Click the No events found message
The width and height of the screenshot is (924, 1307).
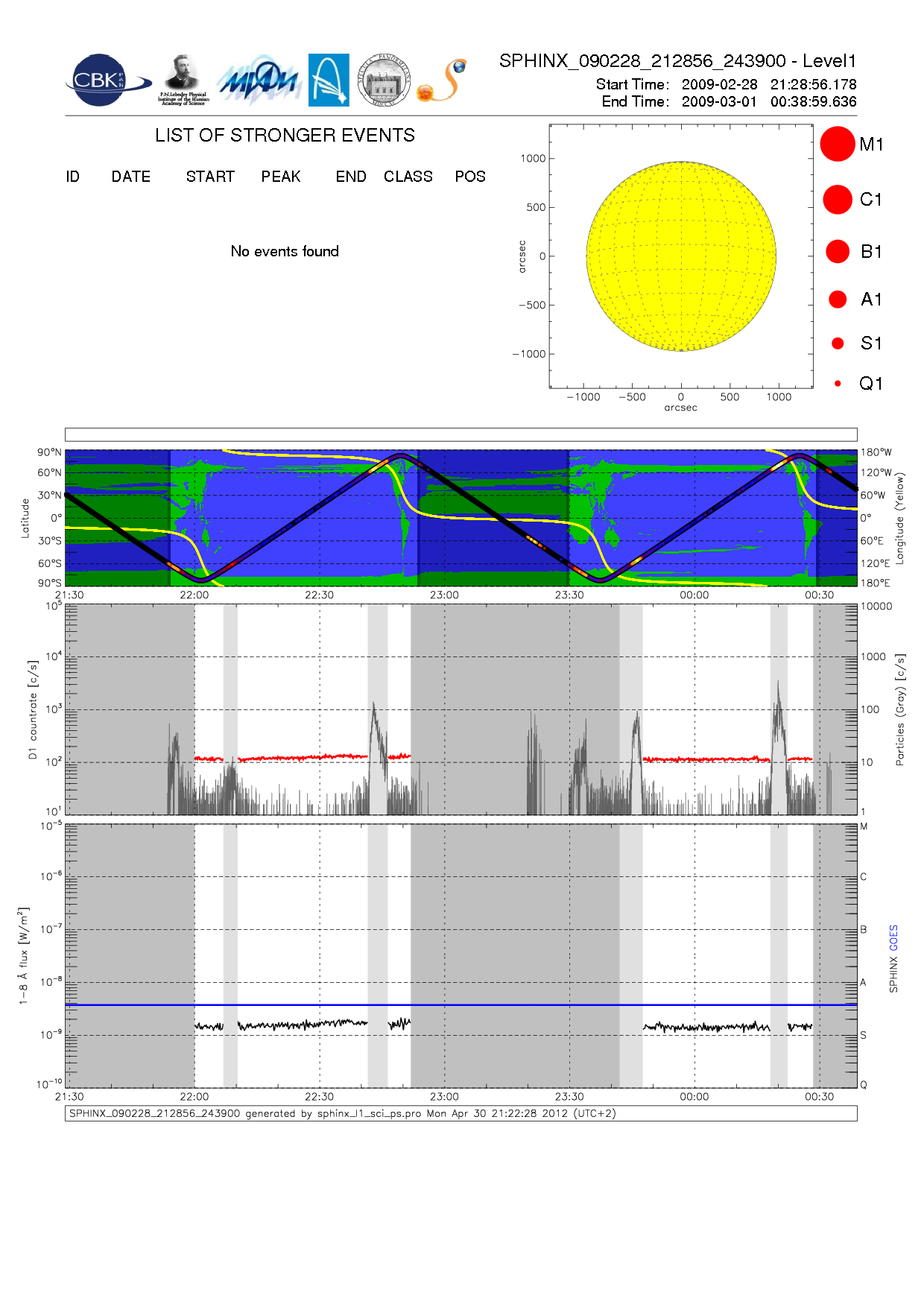click(285, 251)
